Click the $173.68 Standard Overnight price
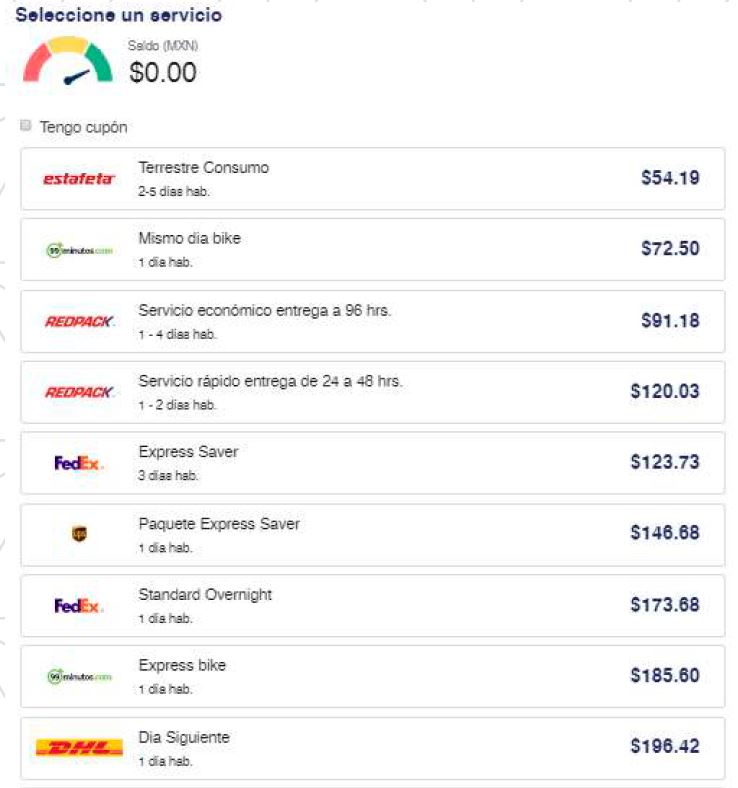 (x=665, y=604)
